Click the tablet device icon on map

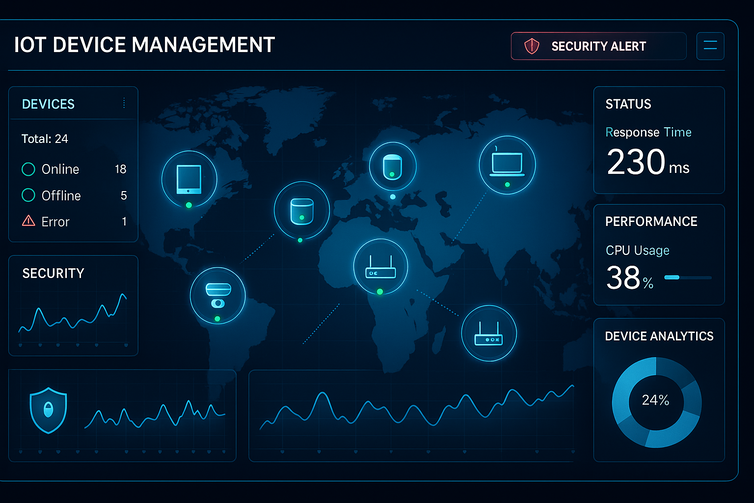pos(189,178)
